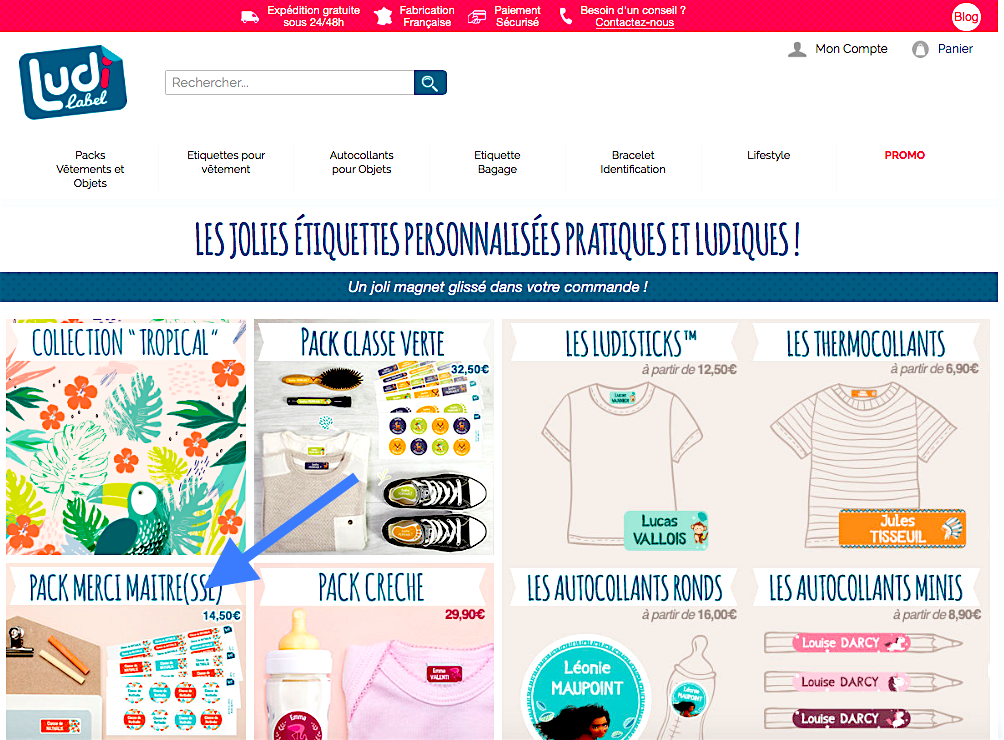Select the red PROMO menu item

coord(905,155)
